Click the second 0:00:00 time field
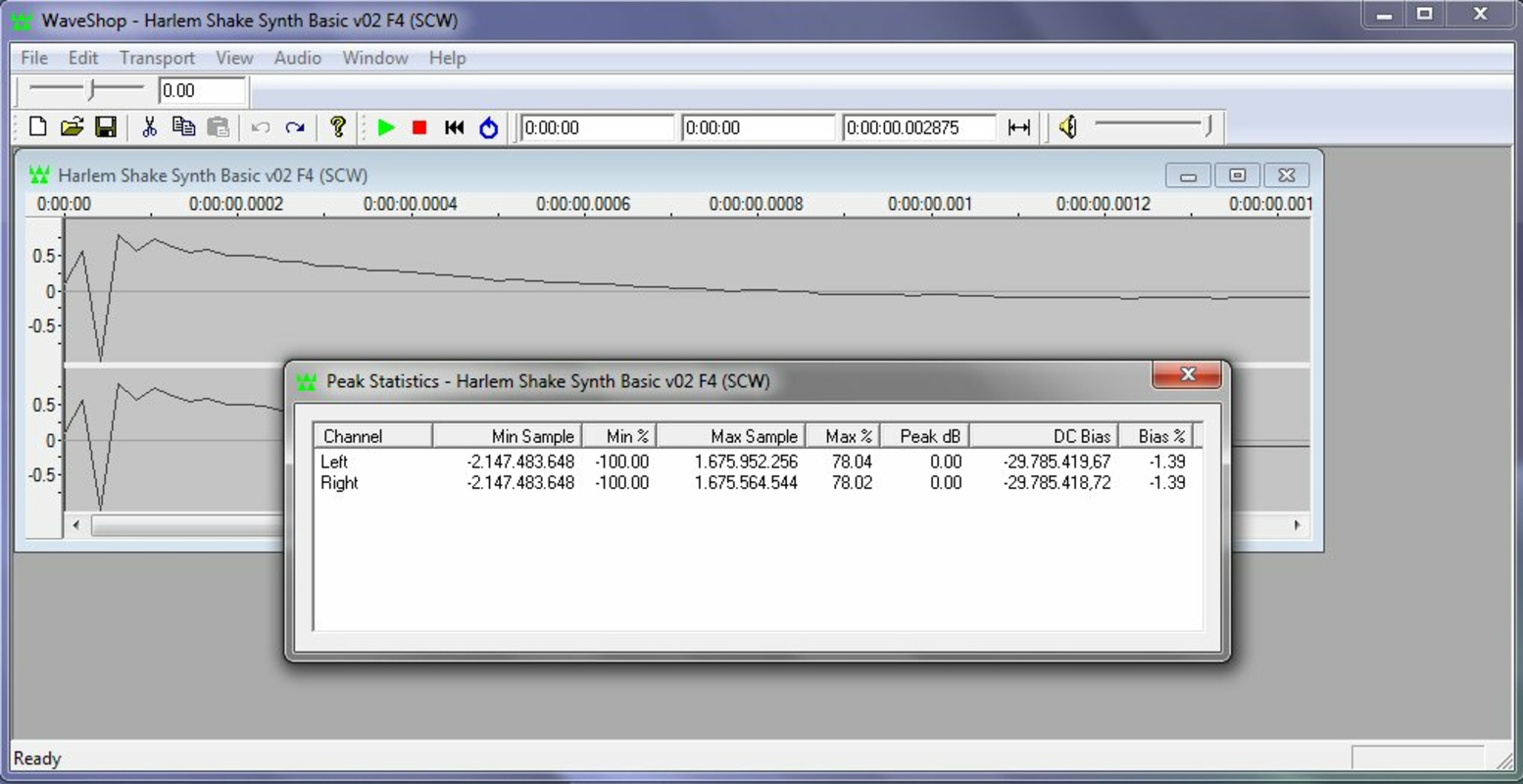1523x784 pixels. pyautogui.click(x=759, y=127)
